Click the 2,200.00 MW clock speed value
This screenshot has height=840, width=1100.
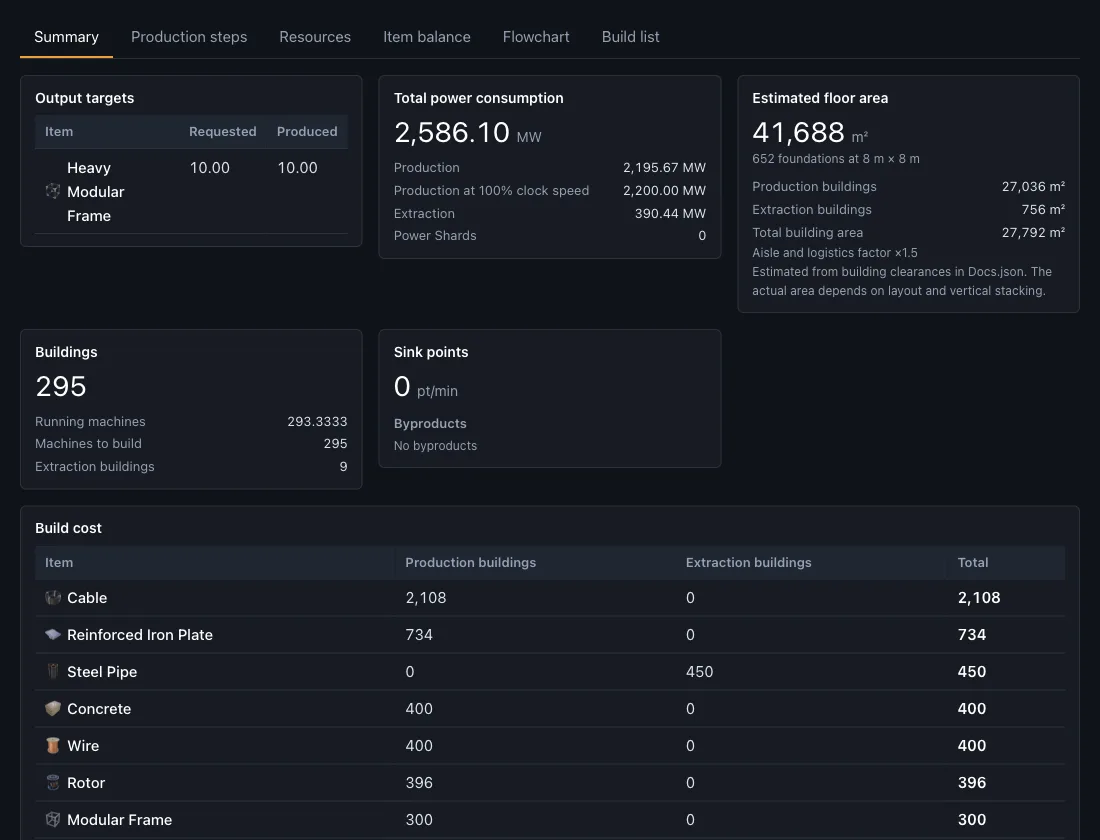pyautogui.click(x=664, y=191)
